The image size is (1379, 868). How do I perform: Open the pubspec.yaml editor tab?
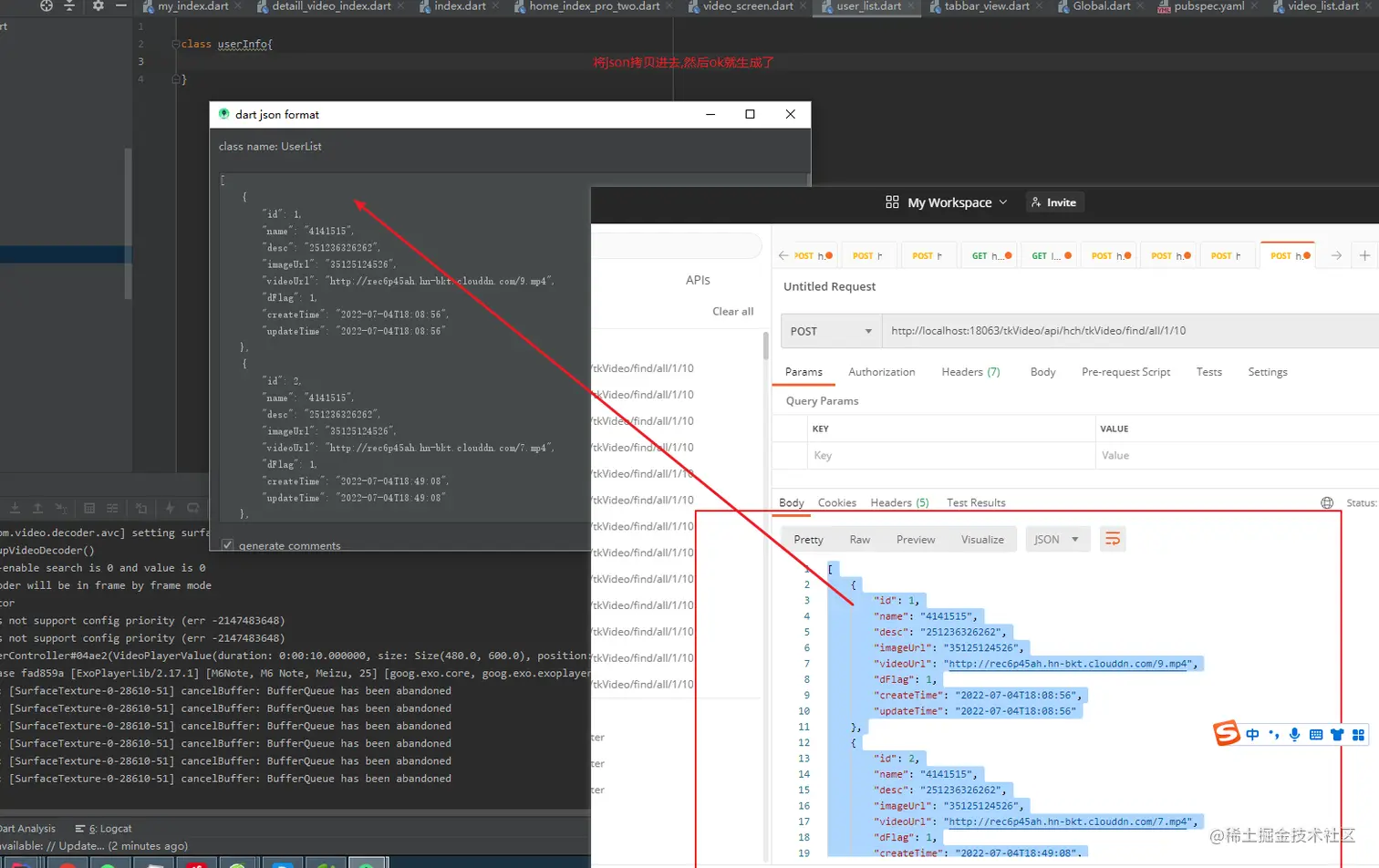1208,6
